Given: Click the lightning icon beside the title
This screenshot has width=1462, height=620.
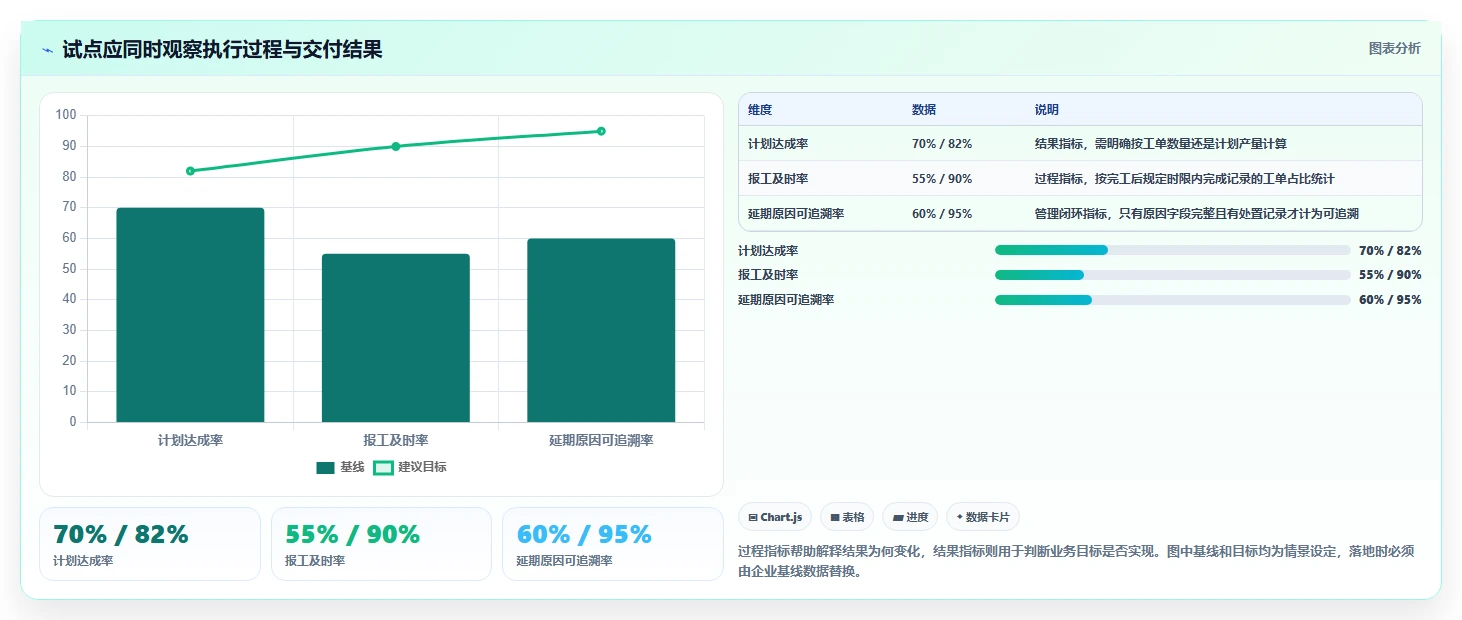Looking at the screenshot, I should click(47, 50).
